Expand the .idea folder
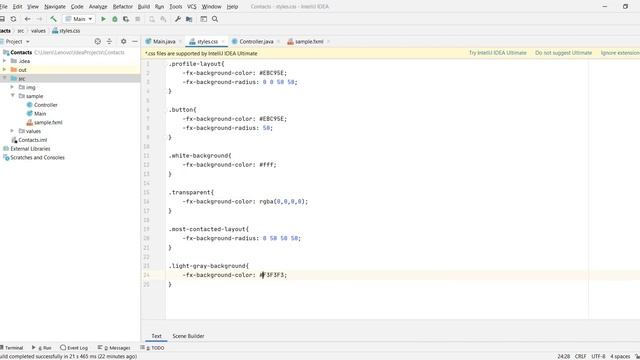Screen dimensions: 640x360 [x=4, y=61]
